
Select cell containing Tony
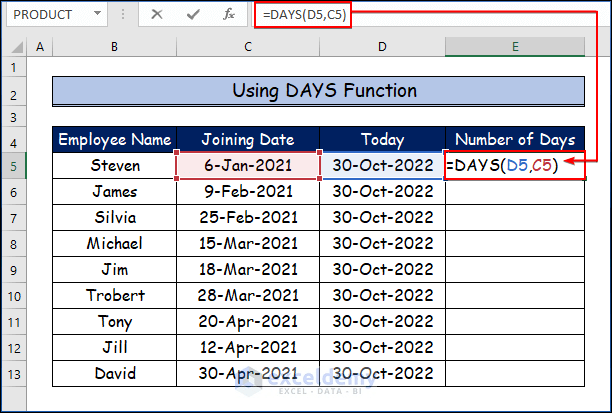(114, 322)
